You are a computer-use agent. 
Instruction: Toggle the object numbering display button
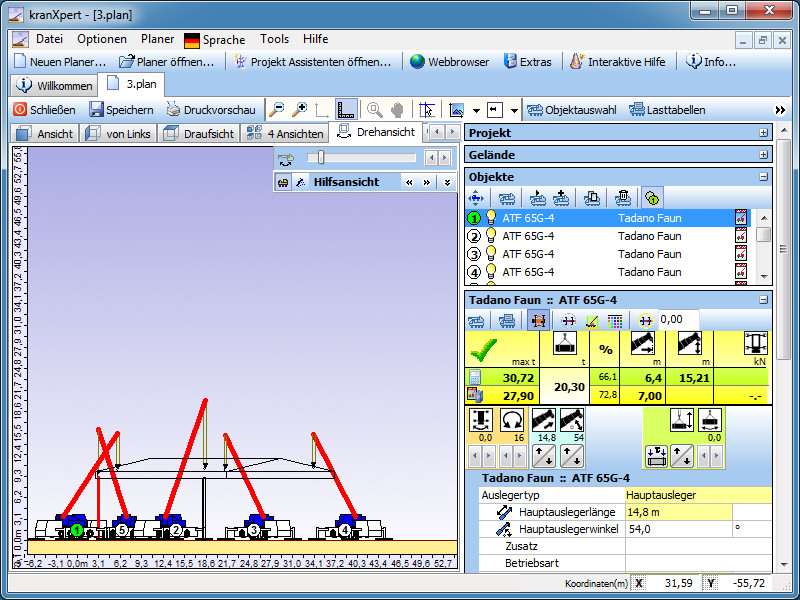pyautogui.click(x=651, y=198)
